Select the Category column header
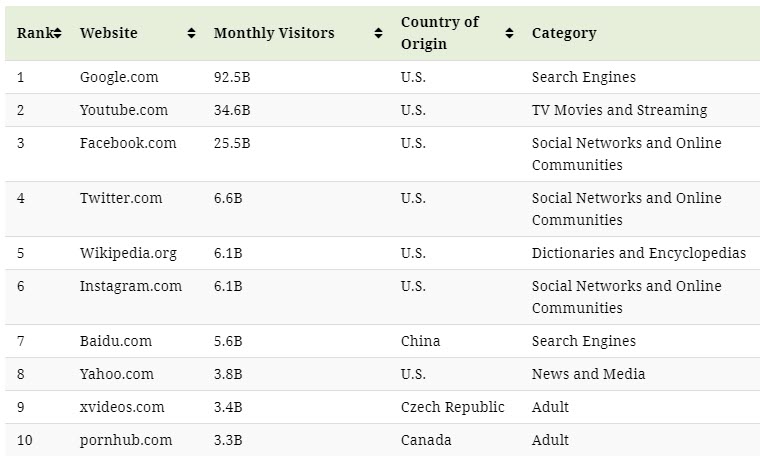760x456 pixels. (564, 33)
